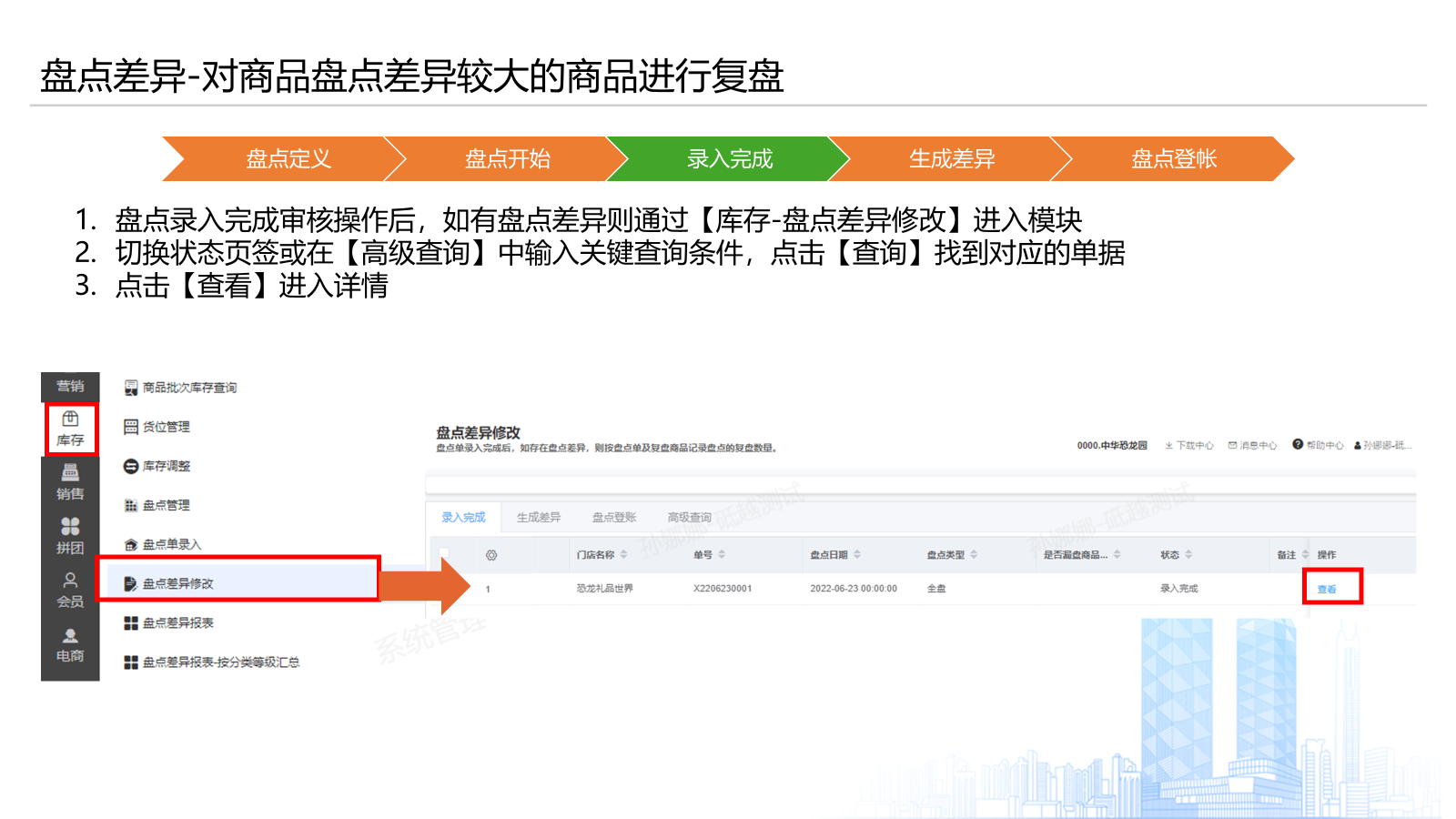Click the 盘点差异修改 page heading
1456x819 pixels.
click(x=478, y=432)
